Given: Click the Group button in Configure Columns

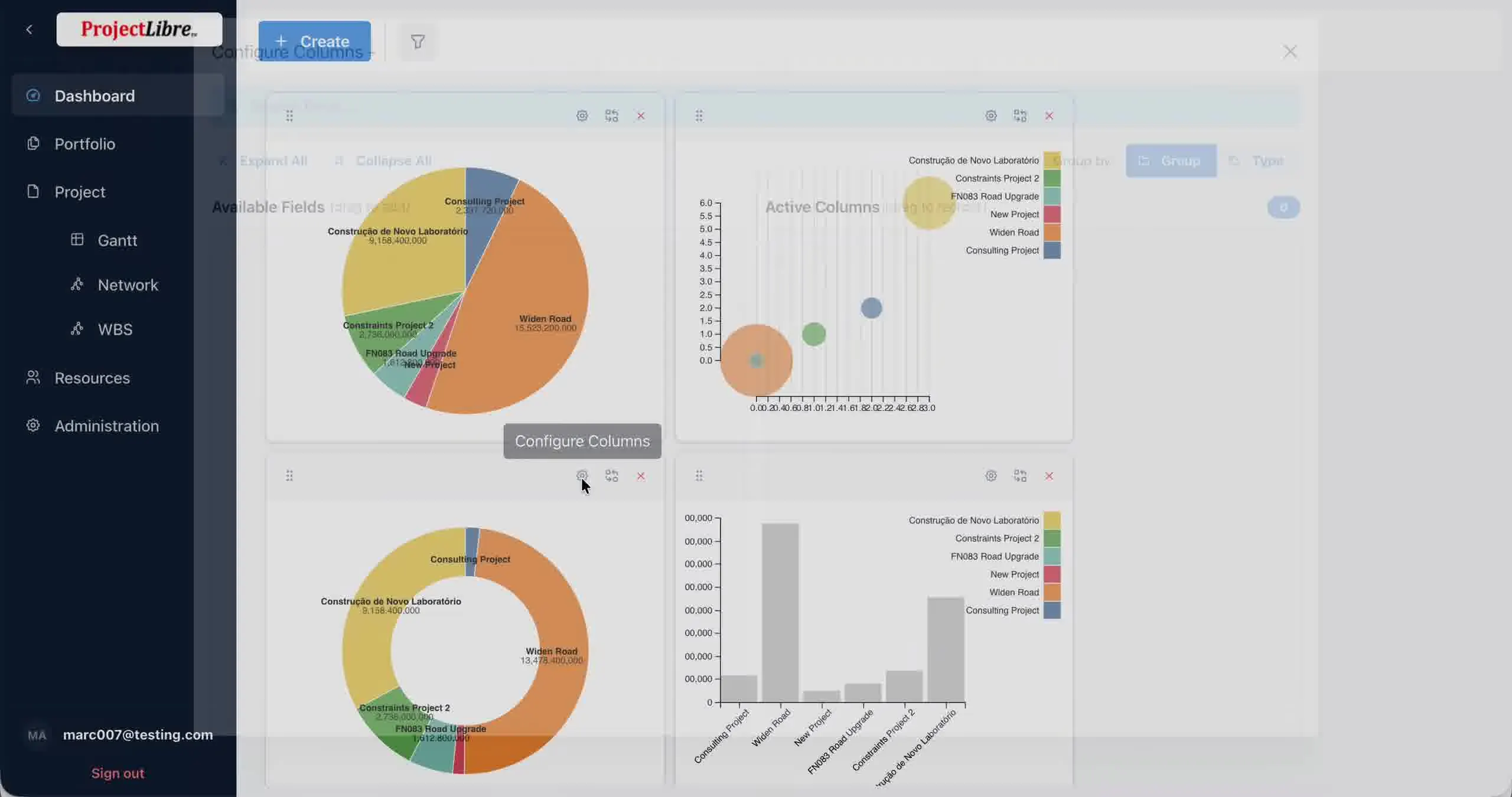Looking at the screenshot, I should coord(1171,161).
